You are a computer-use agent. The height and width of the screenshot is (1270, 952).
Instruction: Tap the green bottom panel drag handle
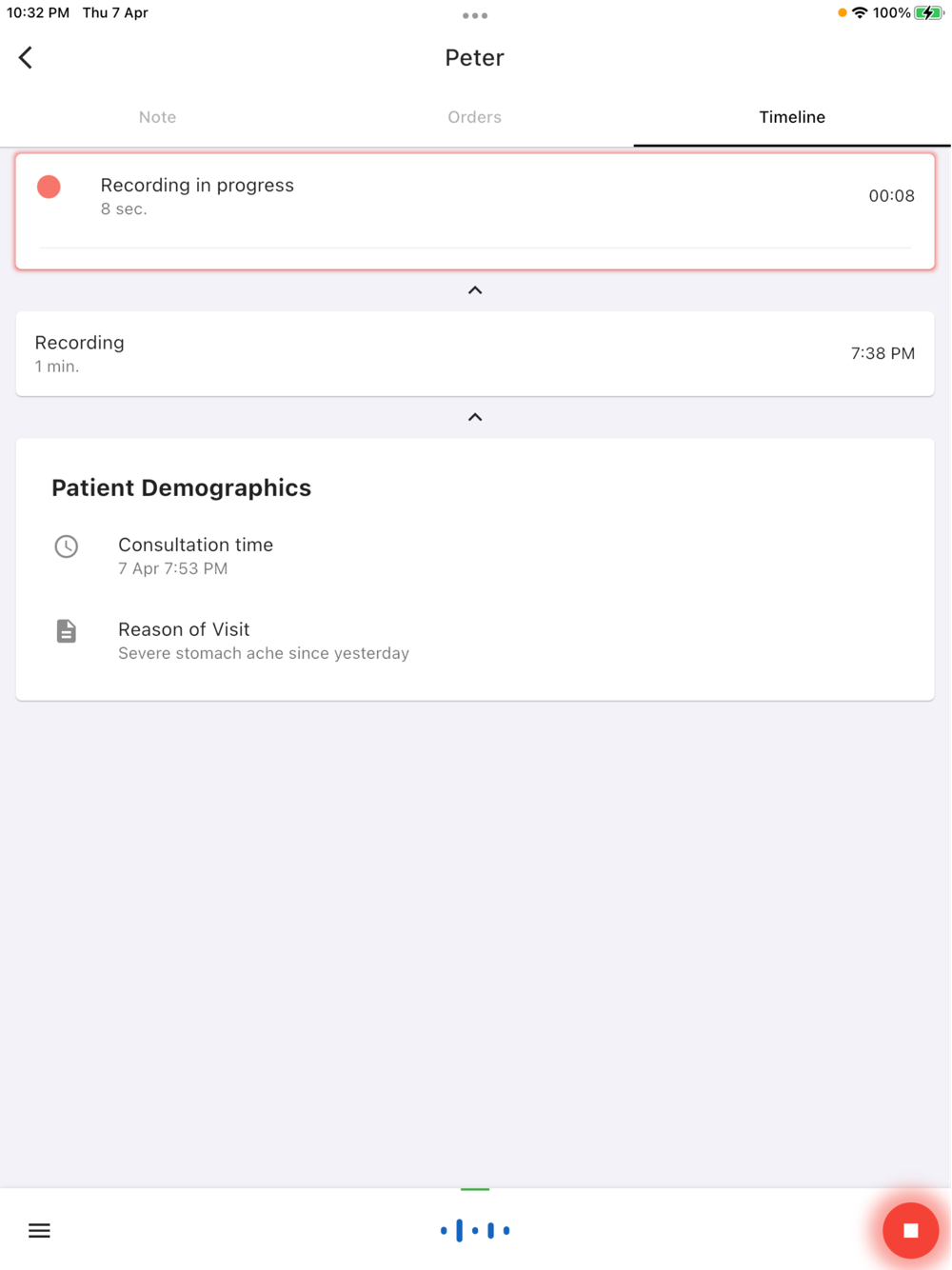(x=475, y=1189)
